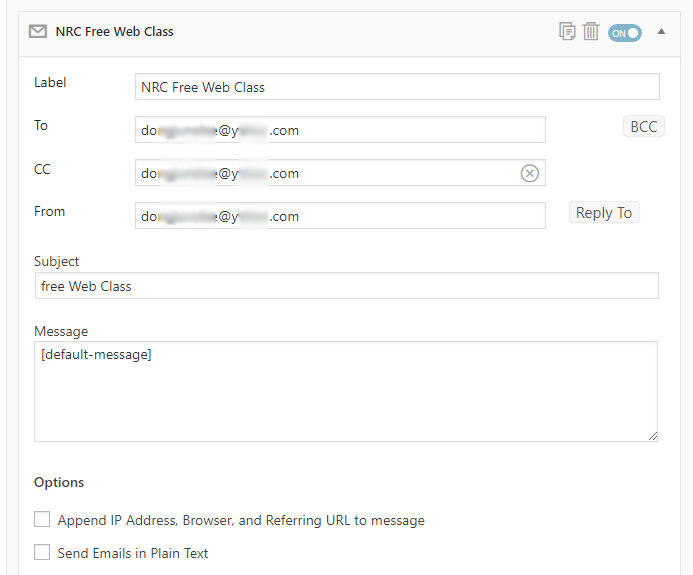Click the NRC Free Web Class header title
The width and height of the screenshot is (693, 575).
coord(114,32)
